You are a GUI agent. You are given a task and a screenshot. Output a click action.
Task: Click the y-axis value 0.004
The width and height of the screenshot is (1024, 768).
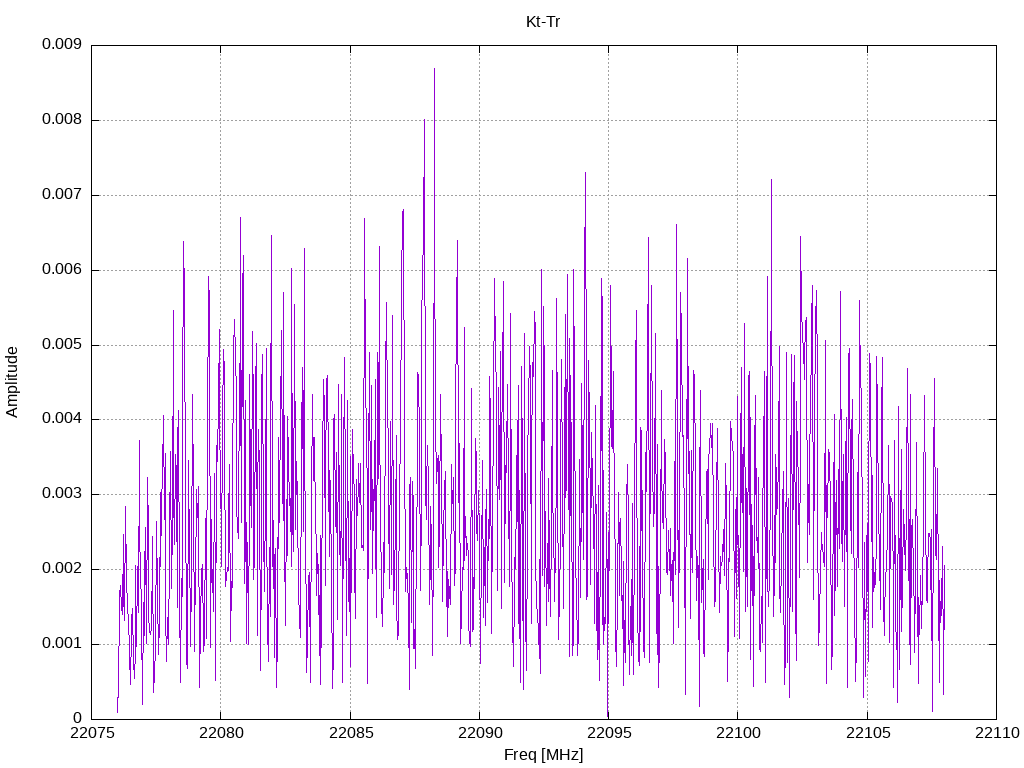click(x=62, y=419)
